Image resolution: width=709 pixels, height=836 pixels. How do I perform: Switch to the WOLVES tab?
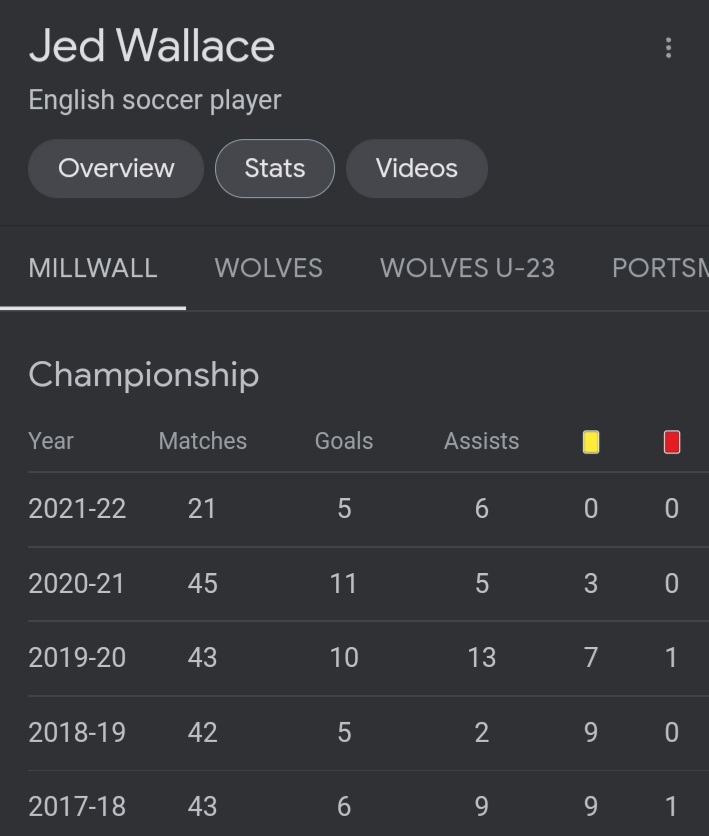pos(268,268)
